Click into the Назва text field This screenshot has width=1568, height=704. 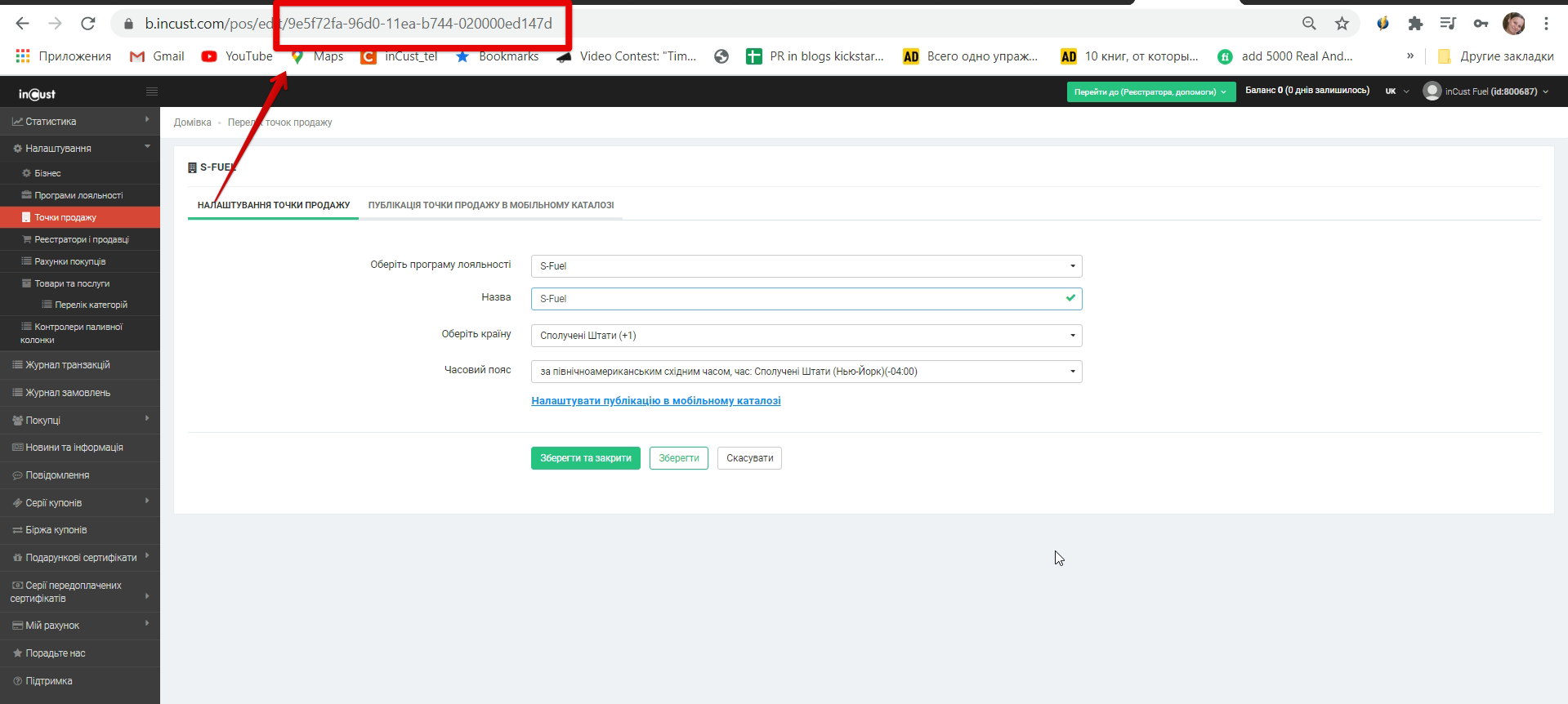(797, 299)
